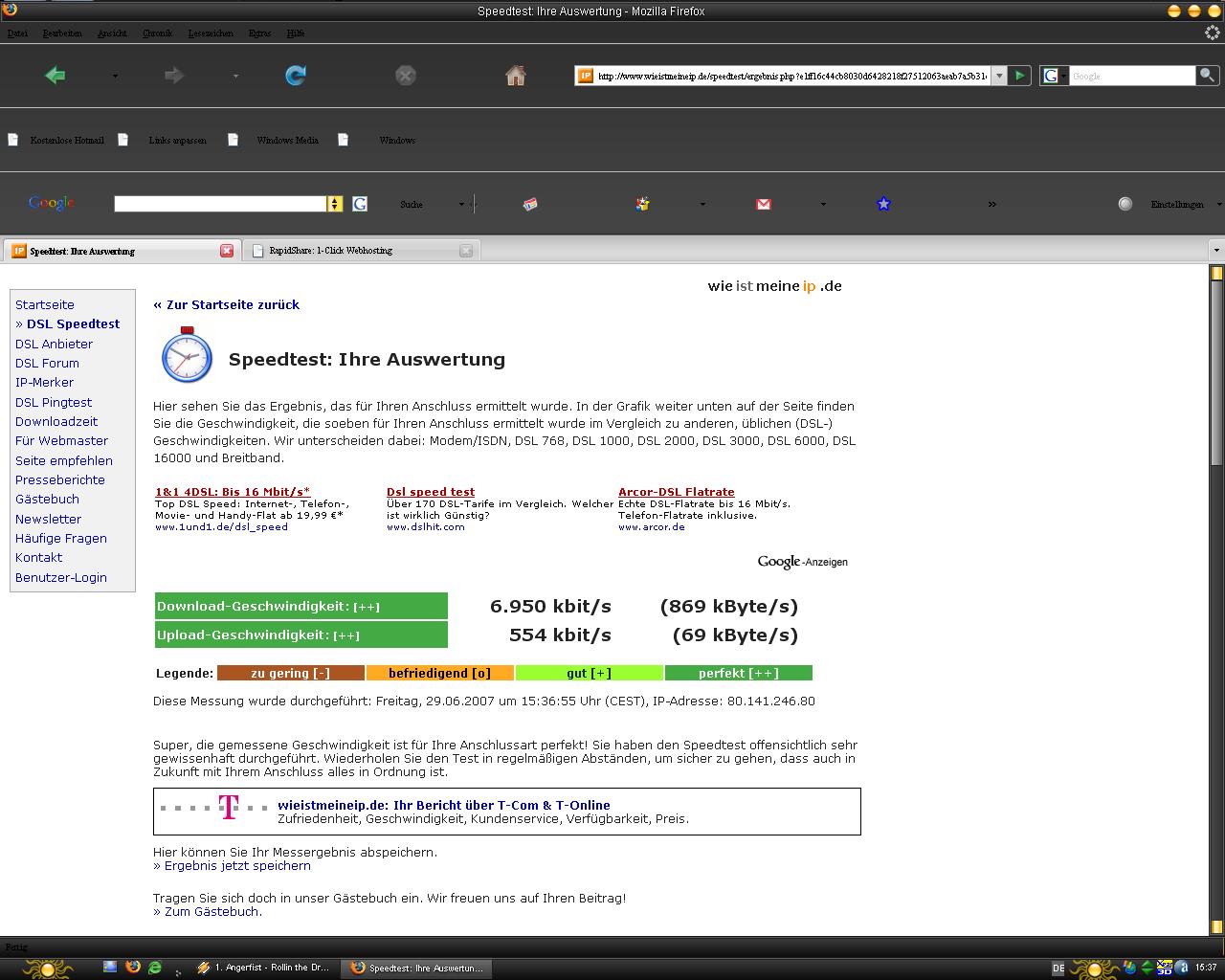This screenshot has width=1225, height=980.
Task: Click the stopwatch clock image
Action: point(187,355)
